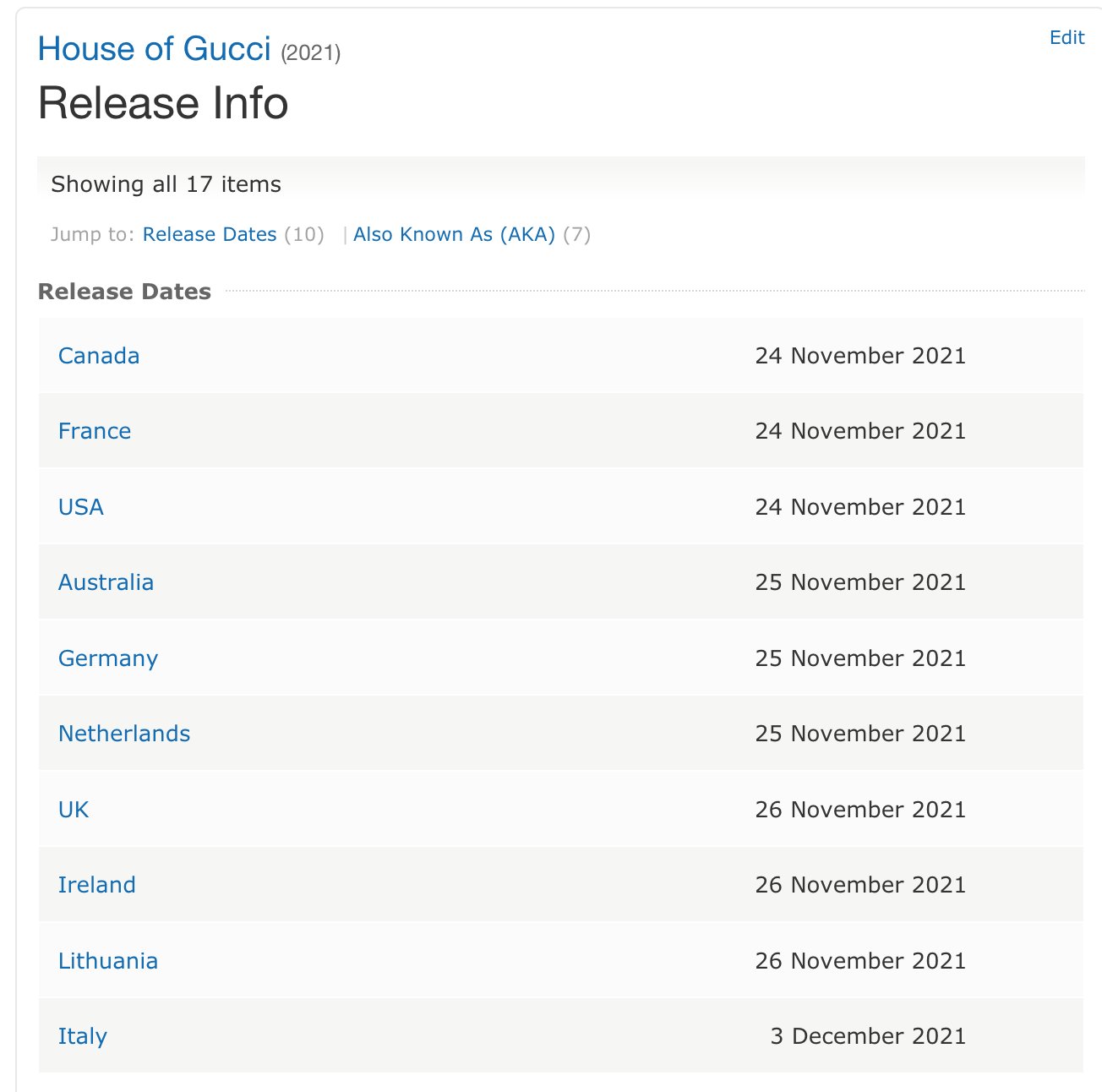Open the Ireland country link

tap(97, 885)
